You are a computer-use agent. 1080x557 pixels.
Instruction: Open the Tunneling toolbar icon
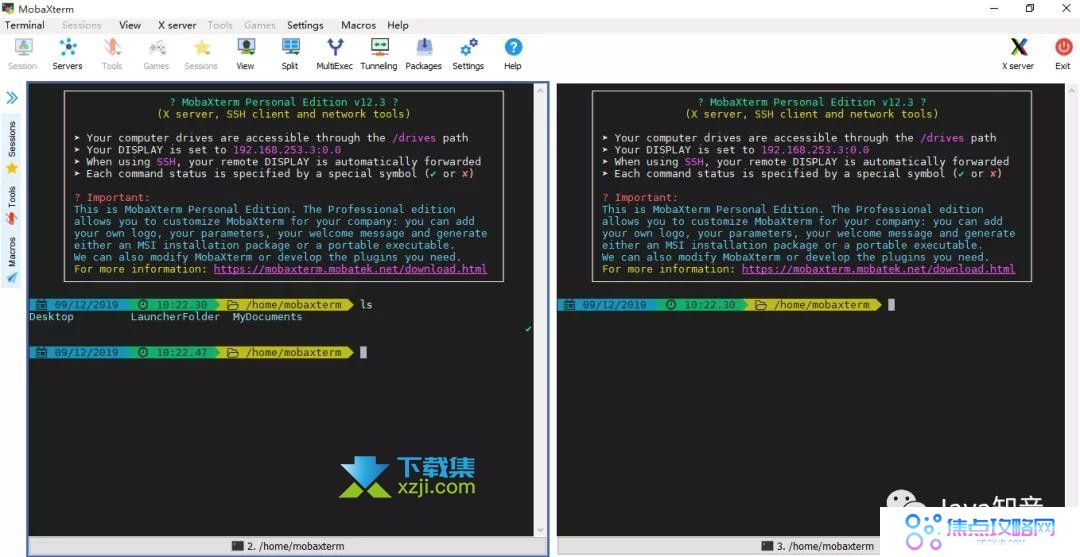[379, 54]
